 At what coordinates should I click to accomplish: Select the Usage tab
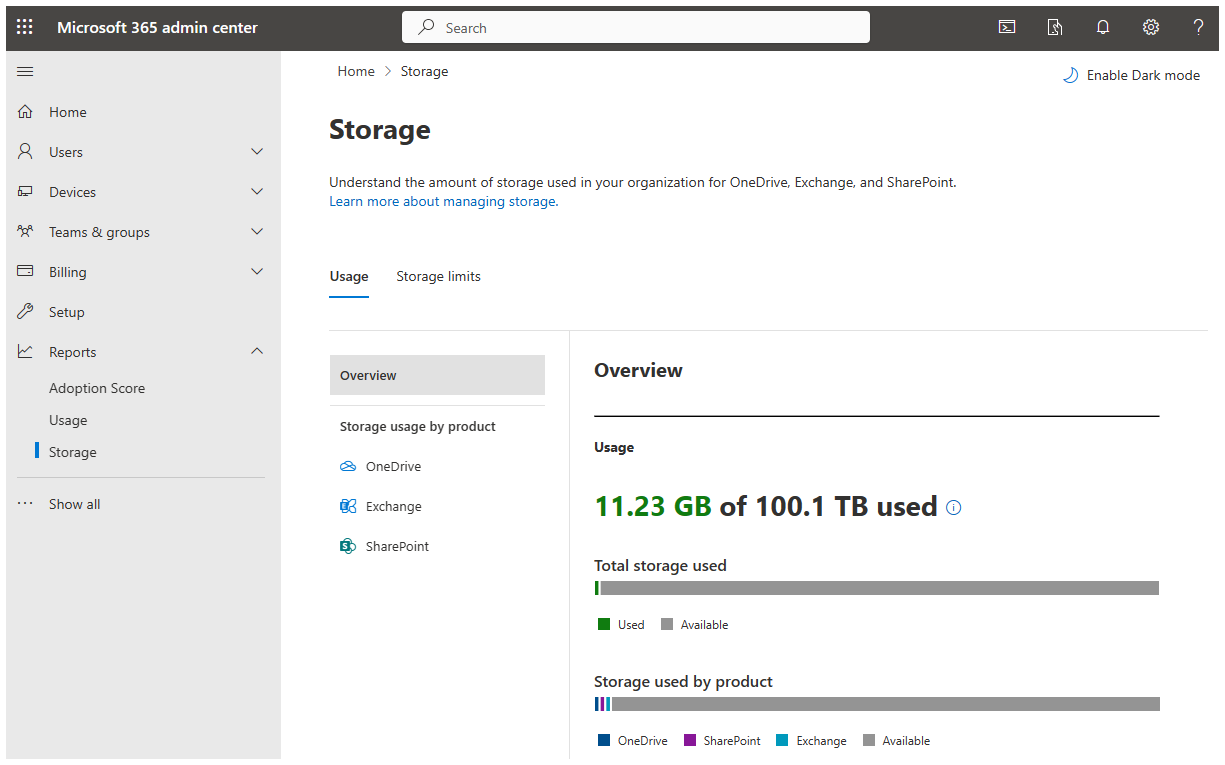click(x=348, y=276)
